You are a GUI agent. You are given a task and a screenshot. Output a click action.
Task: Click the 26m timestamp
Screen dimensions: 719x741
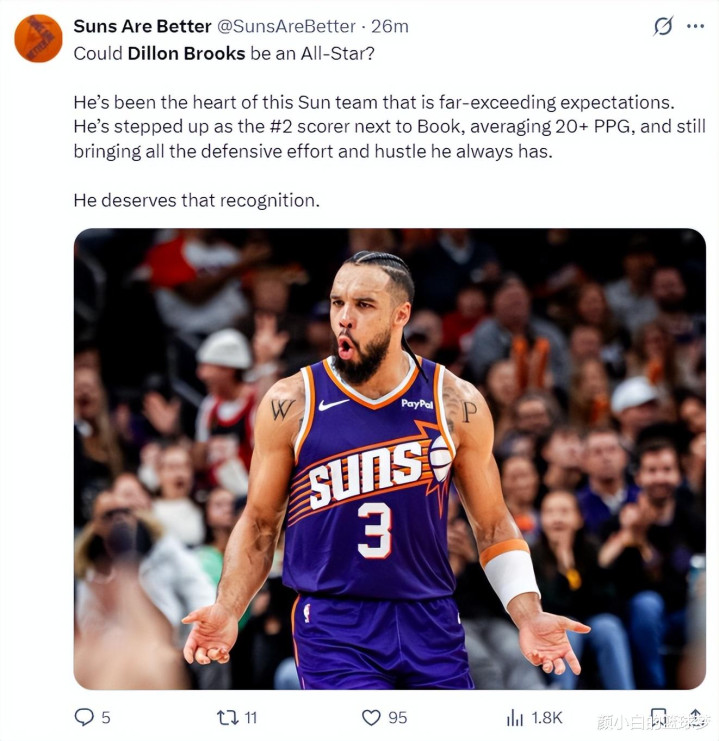390,26
